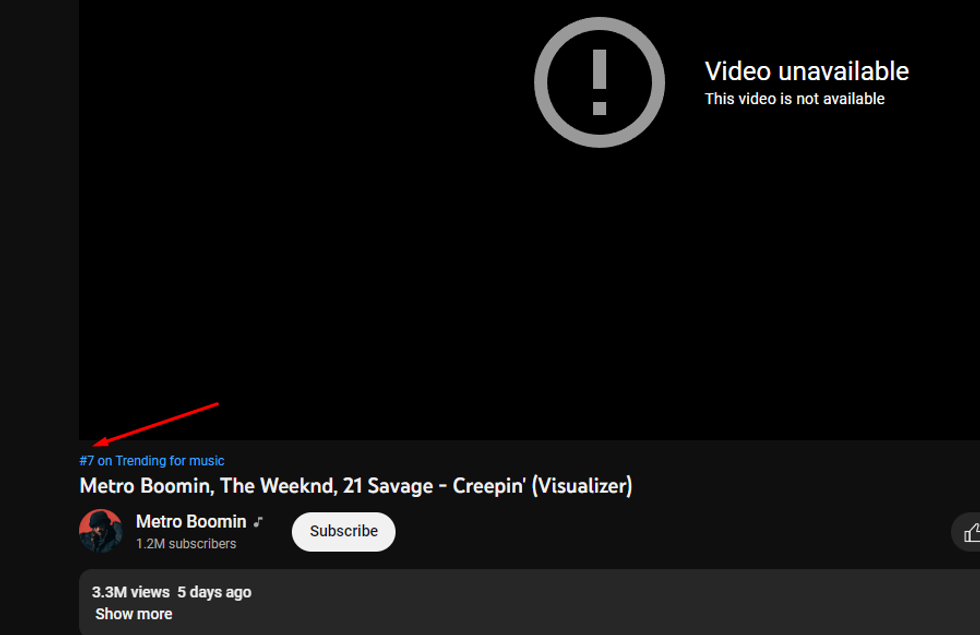Click the 3.3M views text

tap(131, 592)
